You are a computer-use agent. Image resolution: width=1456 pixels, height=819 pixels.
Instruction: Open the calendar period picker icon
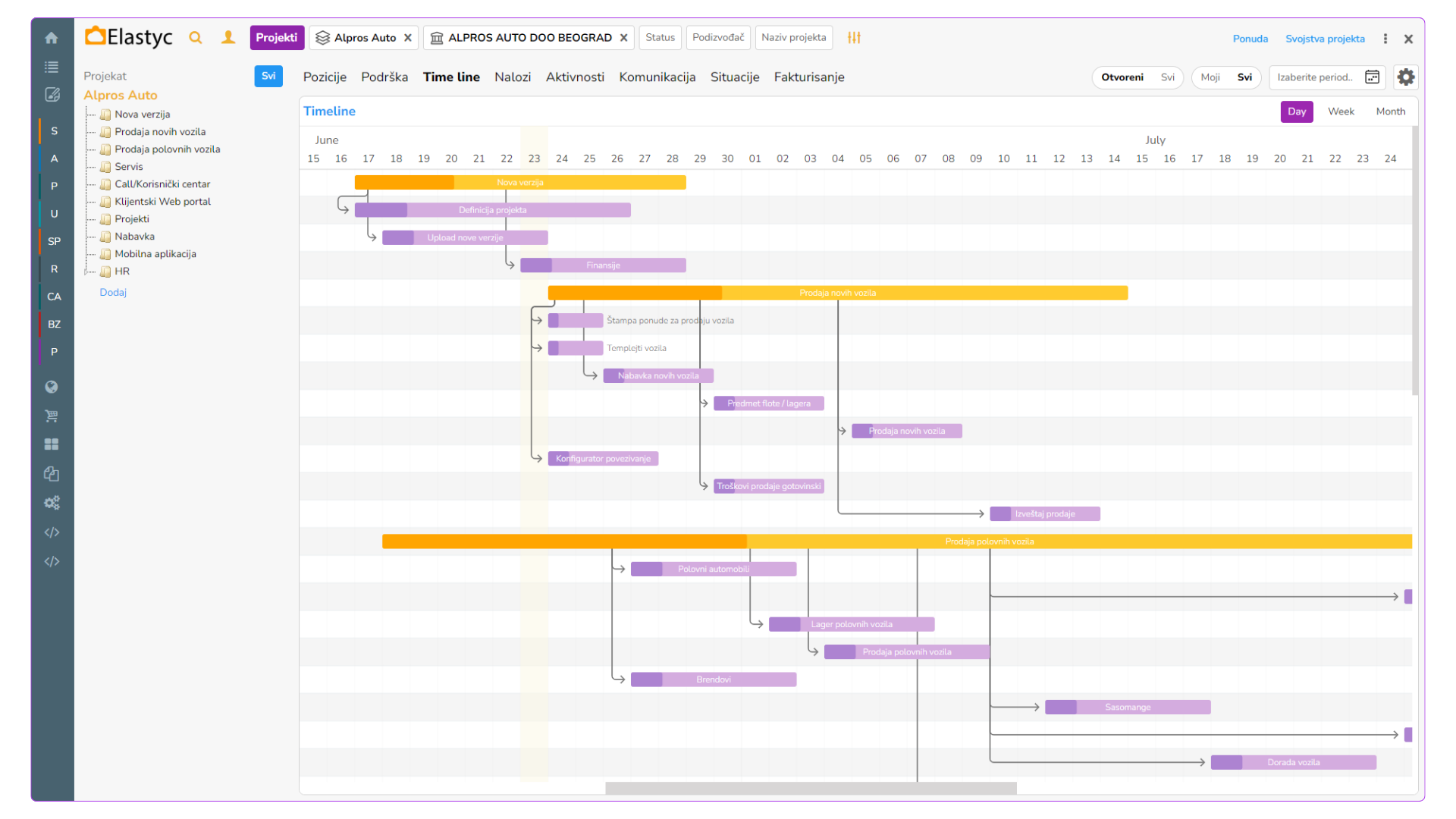tap(1372, 77)
